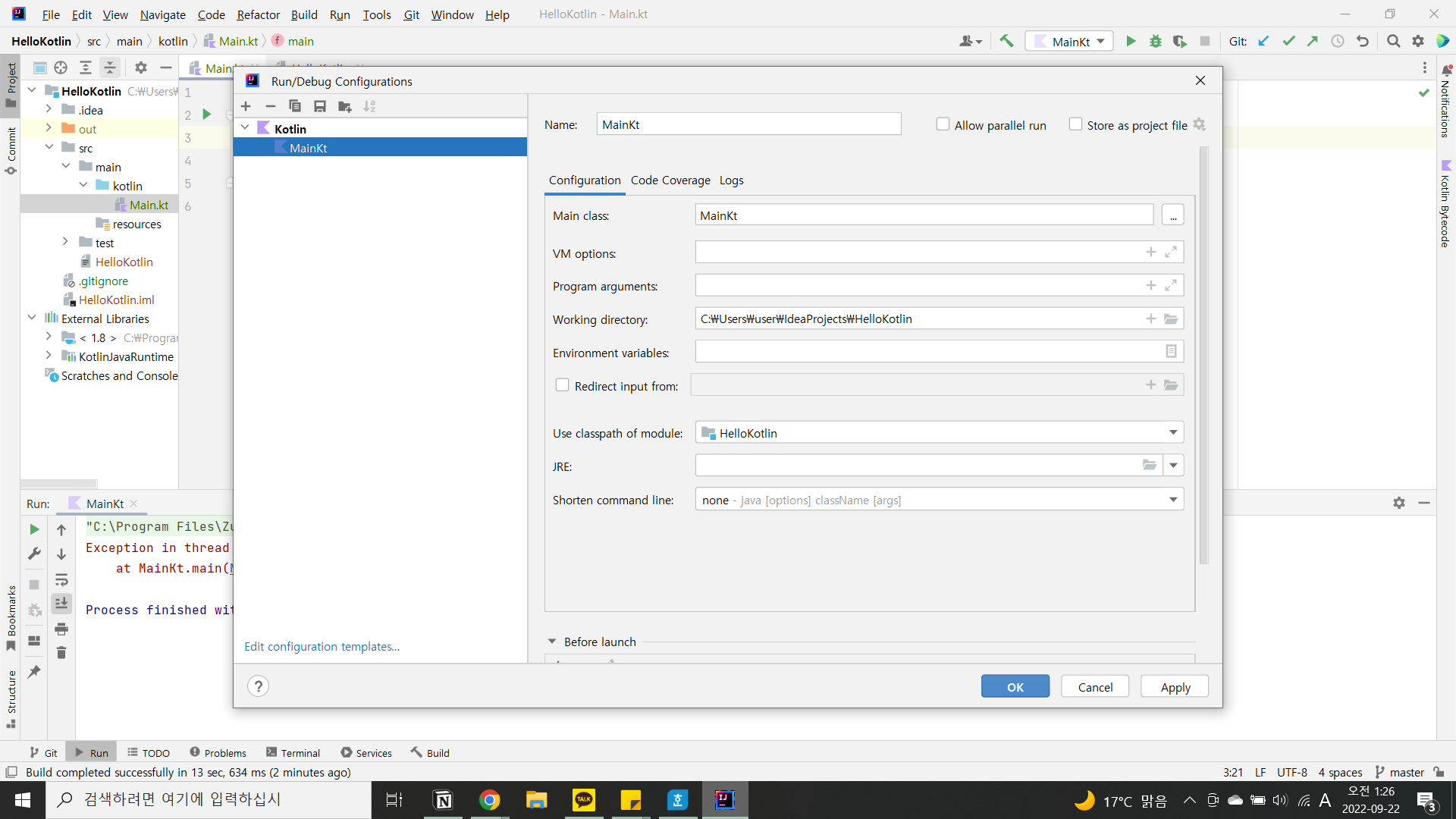Image resolution: width=1456 pixels, height=819 pixels.
Task: Copy the selected configuration
Action: (x=295, y=106)
